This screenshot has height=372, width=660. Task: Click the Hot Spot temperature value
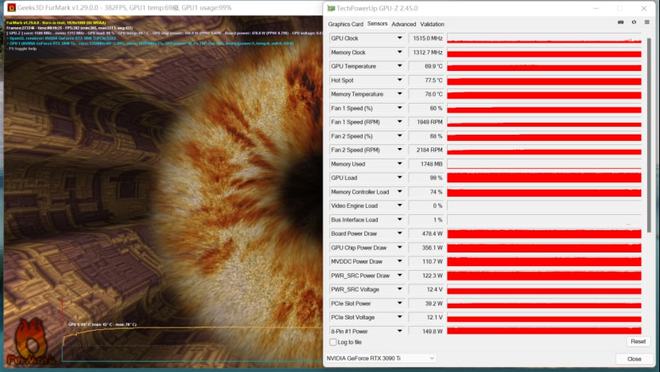[x=426, y=80]
